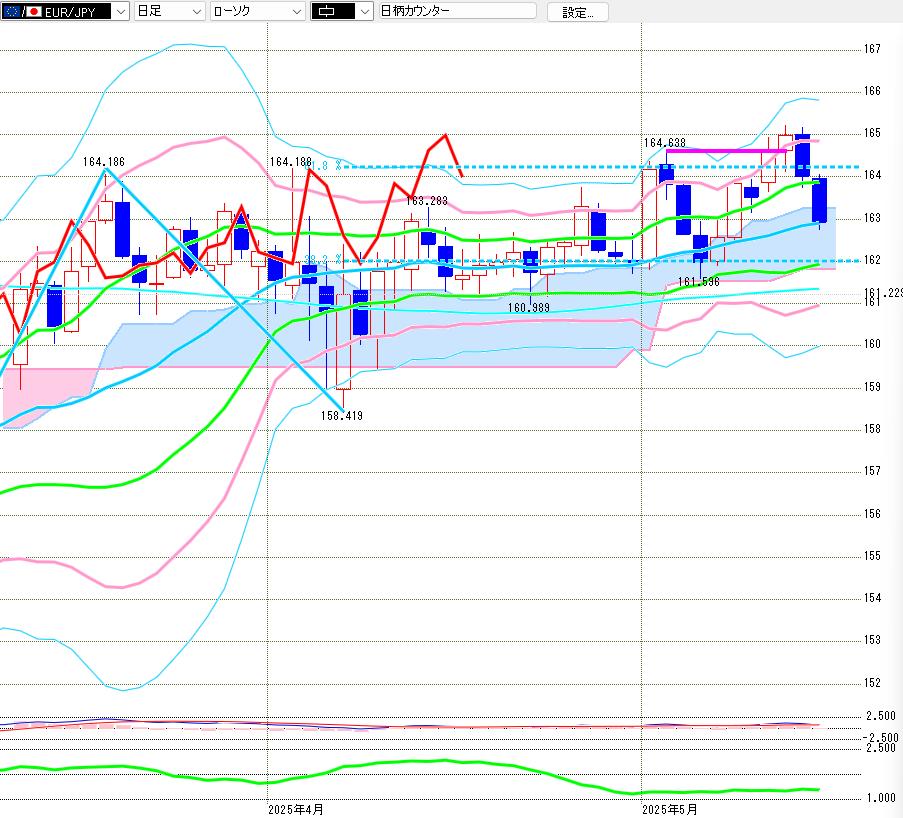The width and height of the screenshot is (903, 818).
Task: Click the -2.500 indicator scale label
Action: [x=881, y=738]
